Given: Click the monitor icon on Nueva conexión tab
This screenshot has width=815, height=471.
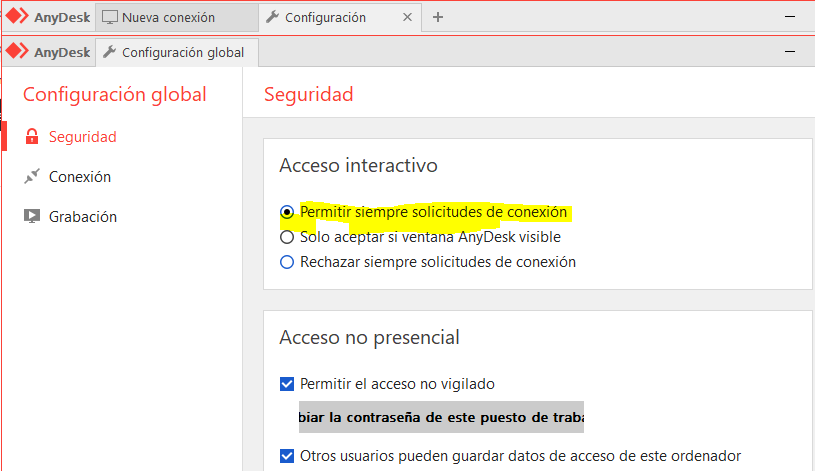Looking at the screenshot, I should click(x=110, y=17).
